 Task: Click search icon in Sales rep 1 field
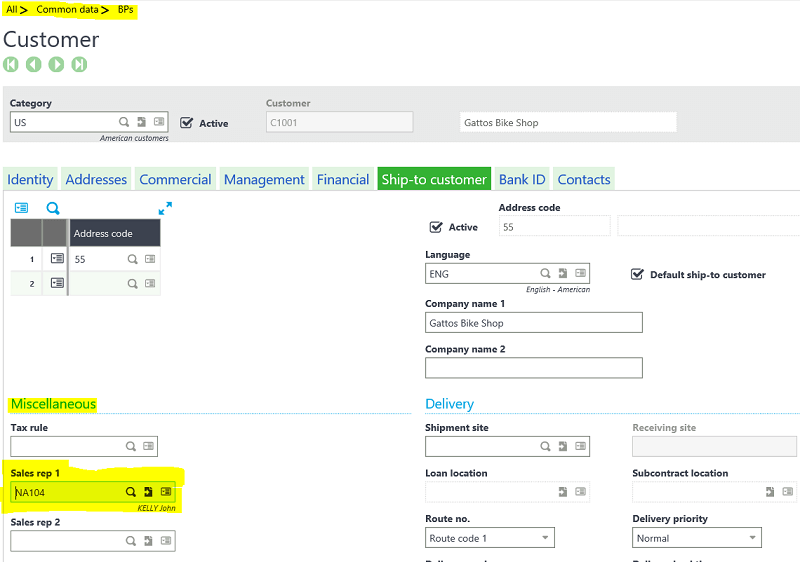coord(130,492)
